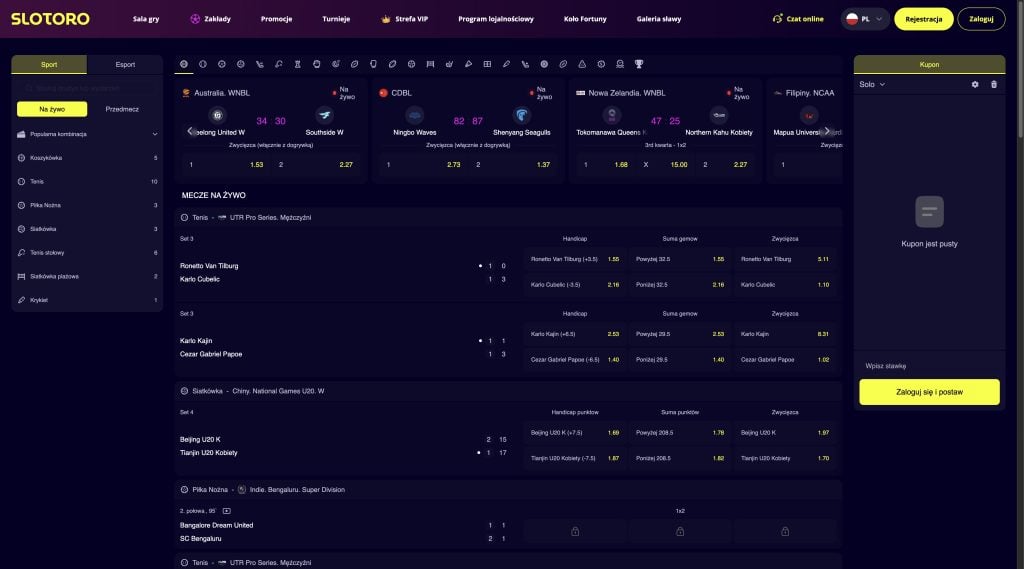Click the Rejestracja button
The image size is (1024, 569).
pos(923,19)
